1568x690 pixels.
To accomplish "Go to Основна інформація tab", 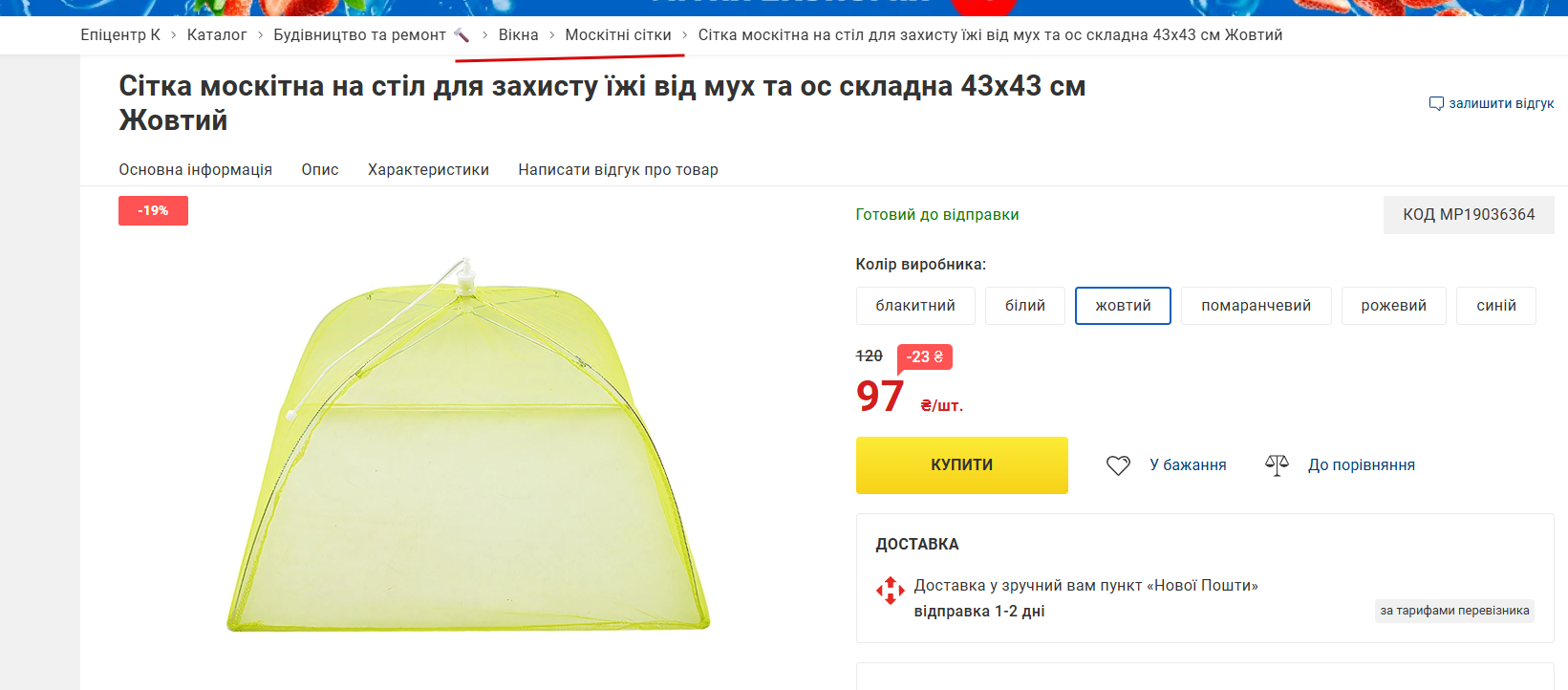I will click(195, 169).
